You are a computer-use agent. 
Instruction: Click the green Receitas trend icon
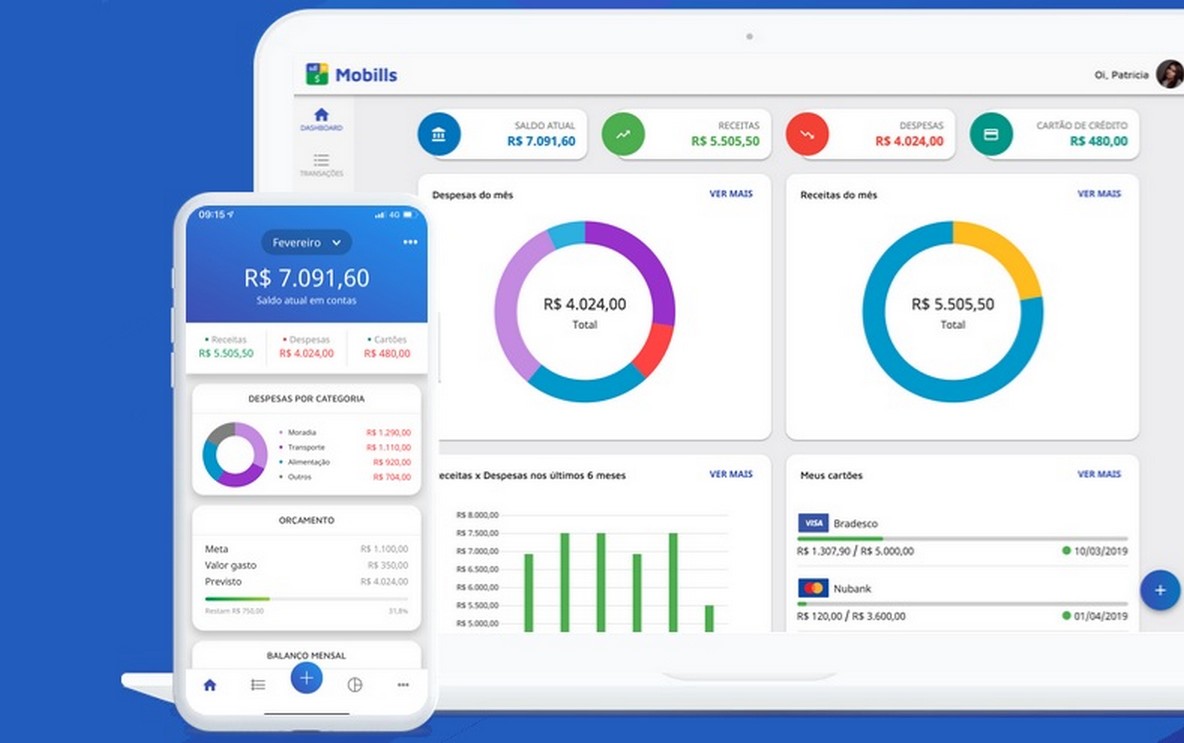coord(623,134)
